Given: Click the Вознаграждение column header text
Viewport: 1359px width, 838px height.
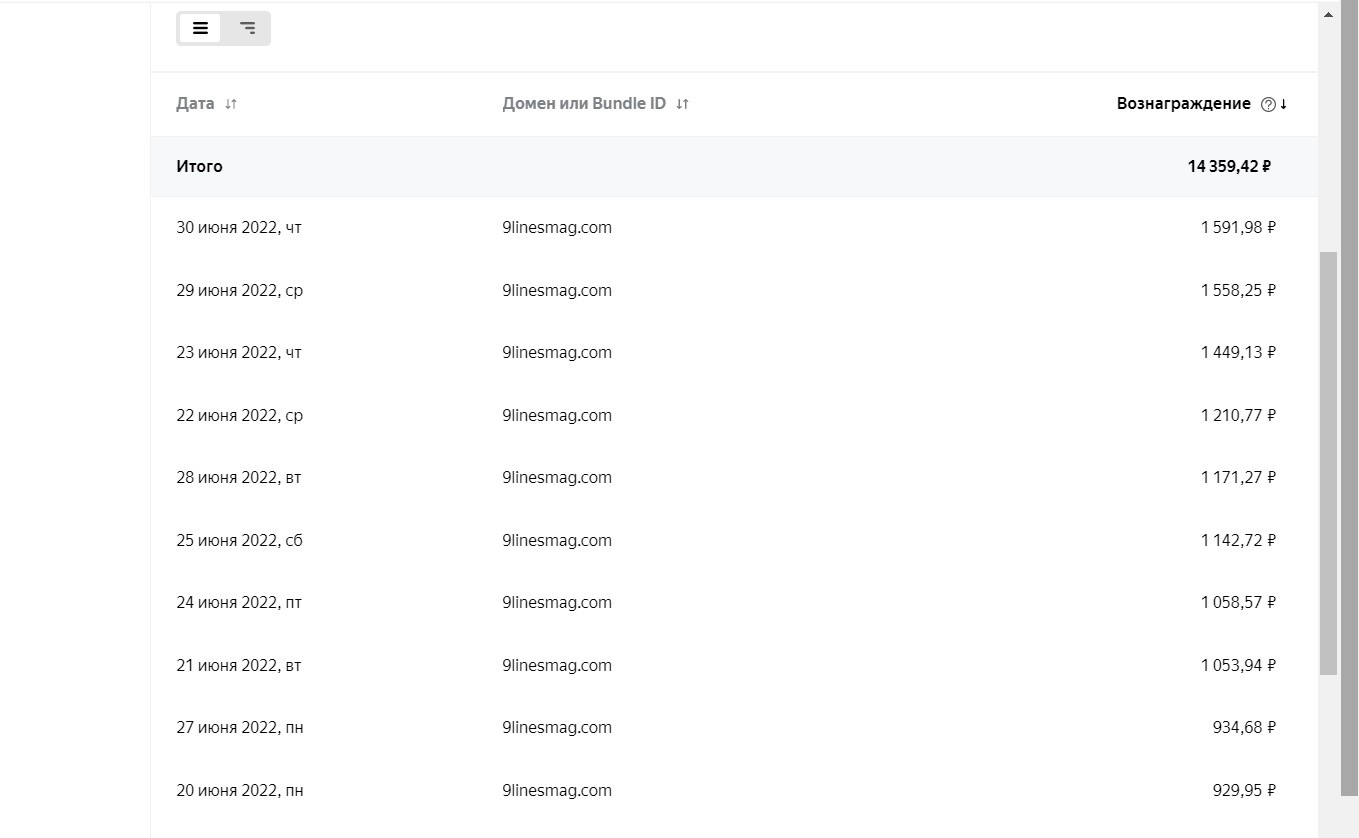Looking at the screenshot, I should point(1183,104).
